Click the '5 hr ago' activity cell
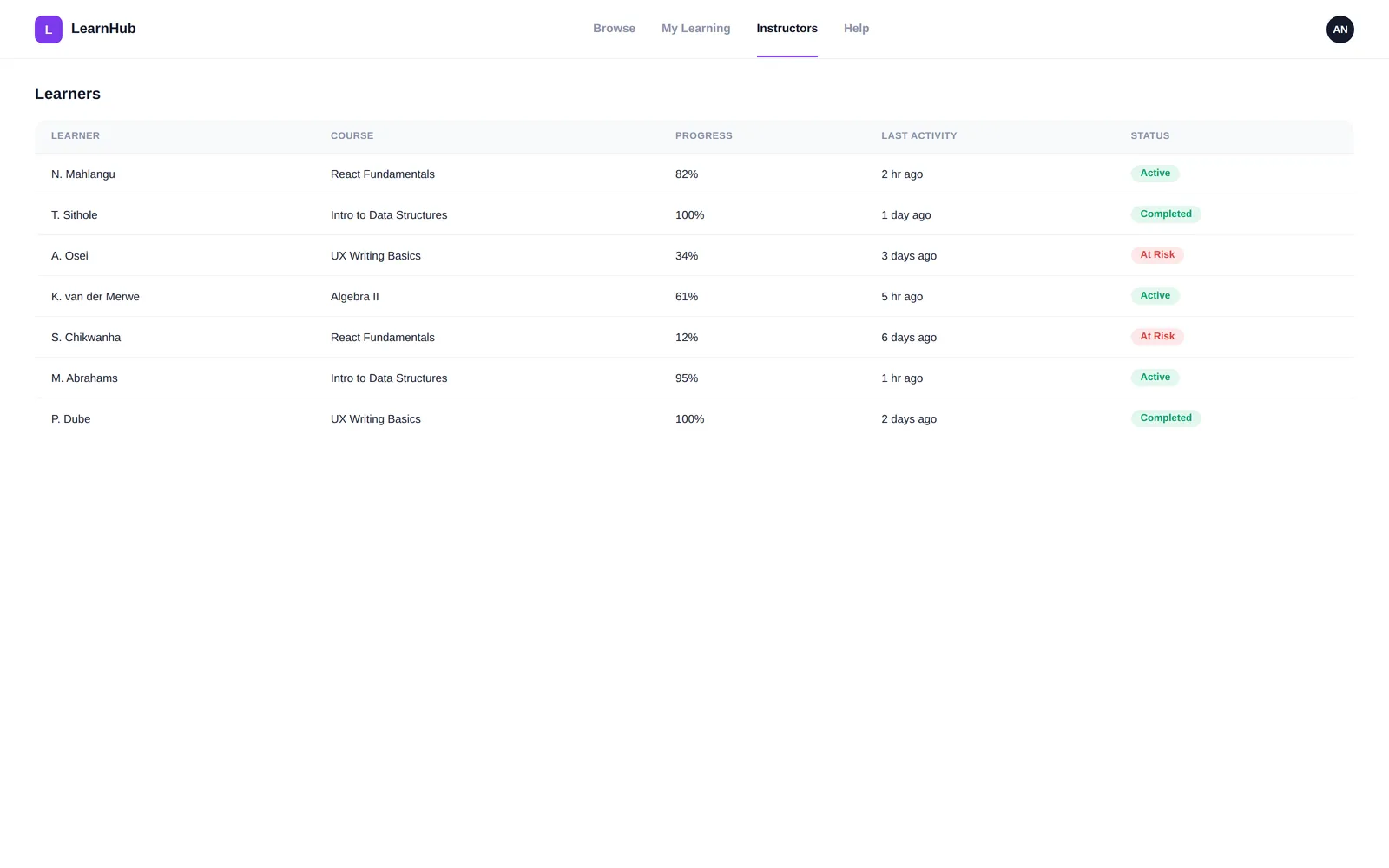The height and width of the screenshot is (868, 1389). (902, 297)
